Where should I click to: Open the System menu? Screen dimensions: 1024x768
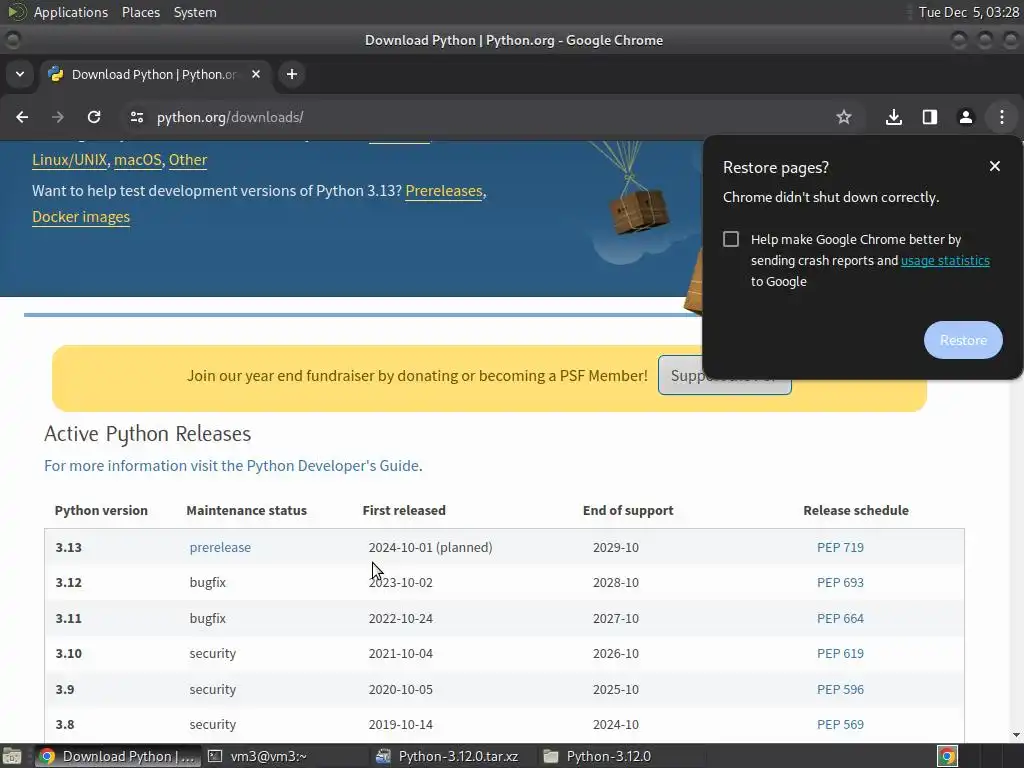[195, 12]
